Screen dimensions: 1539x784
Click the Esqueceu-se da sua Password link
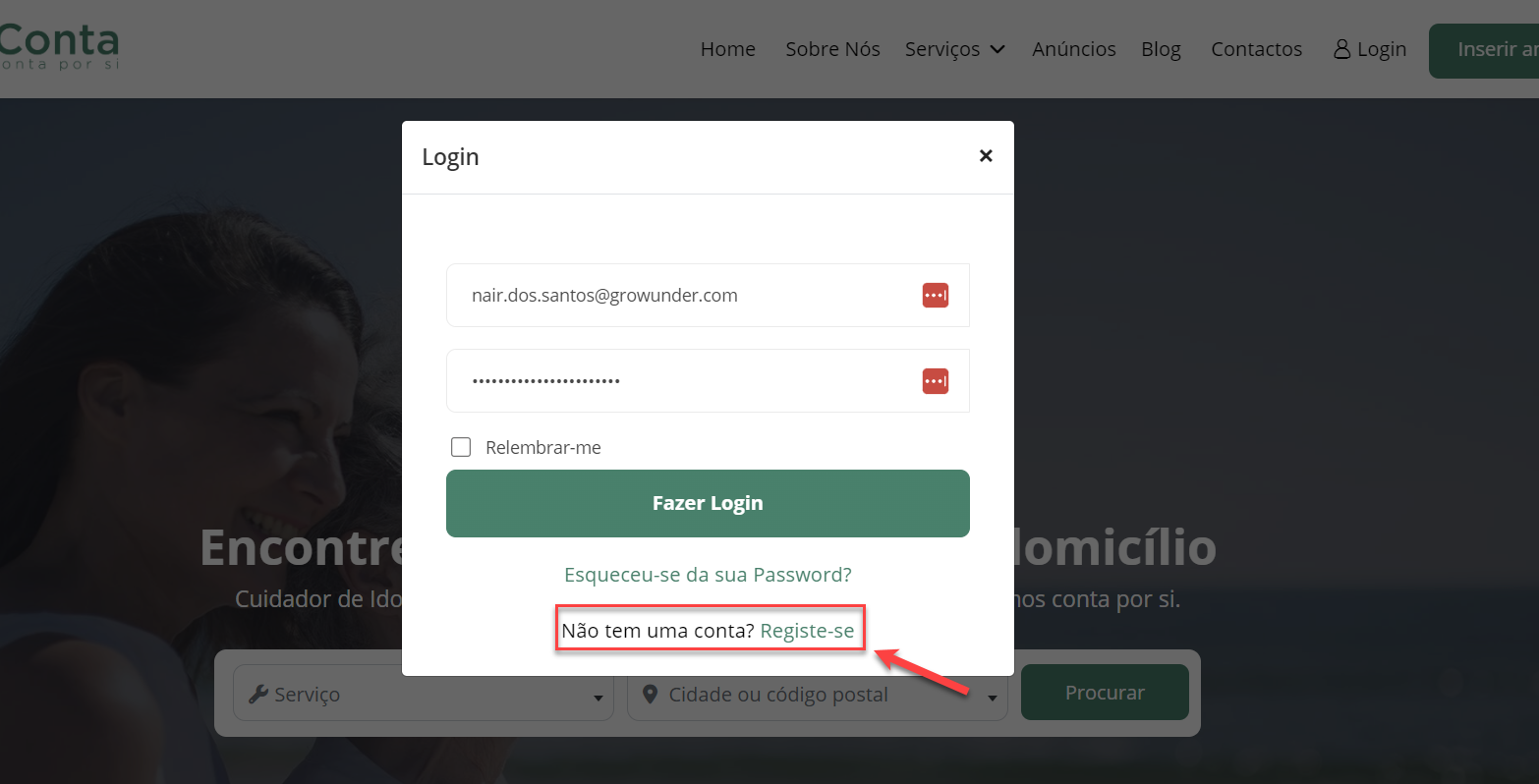708,575
